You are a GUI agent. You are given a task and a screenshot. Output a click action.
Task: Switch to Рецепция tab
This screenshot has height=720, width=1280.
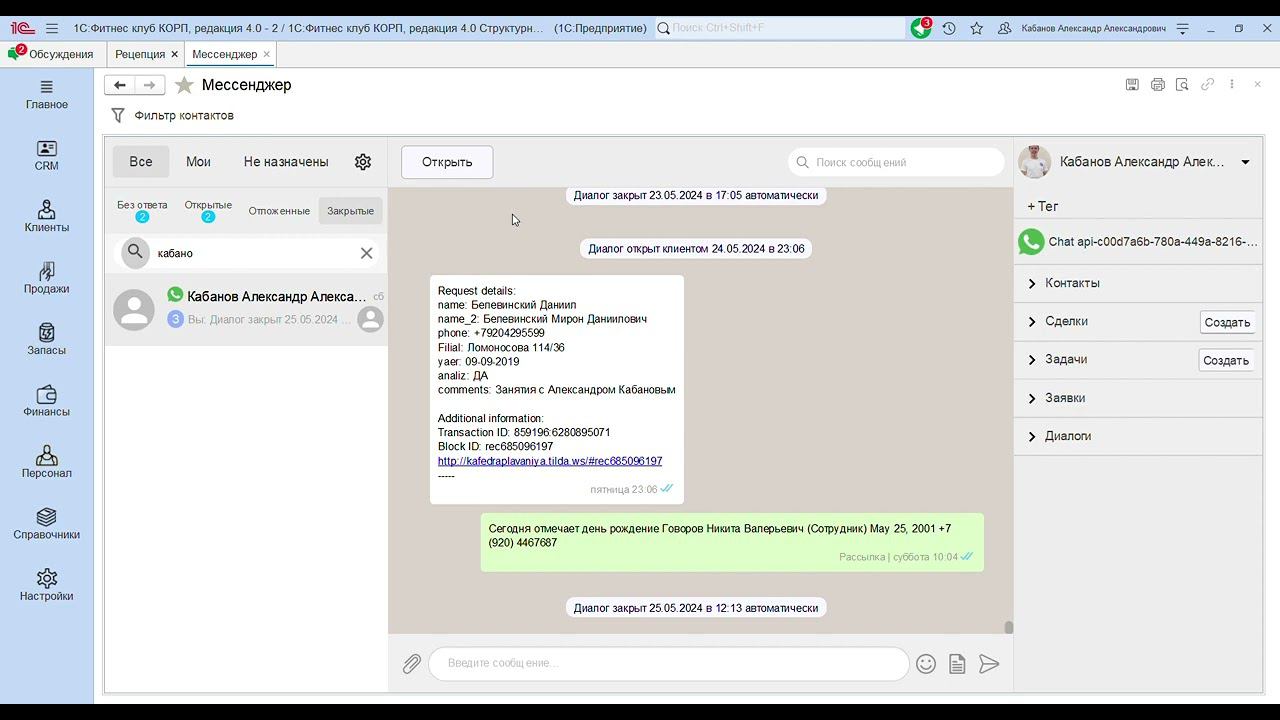[140, 54]
